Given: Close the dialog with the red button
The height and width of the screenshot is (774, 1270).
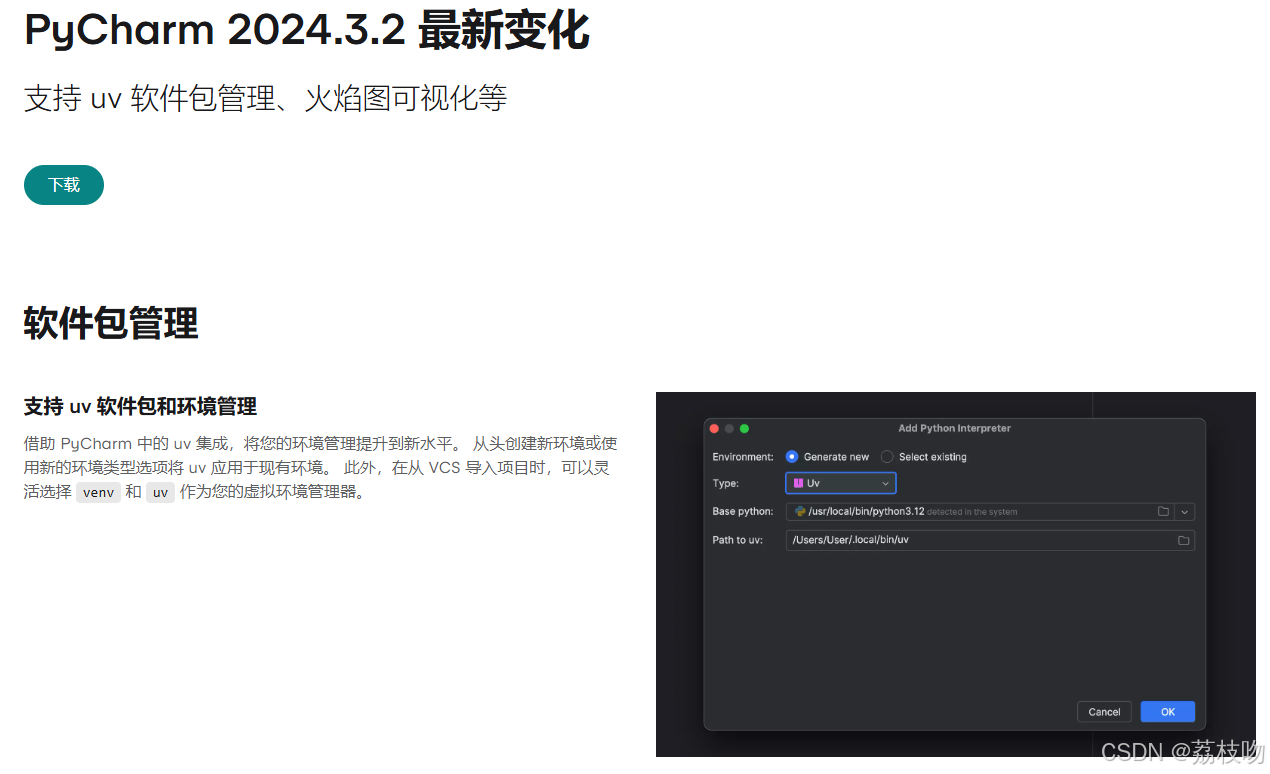Looking at the screenshot, I should [x=714, y=428].
